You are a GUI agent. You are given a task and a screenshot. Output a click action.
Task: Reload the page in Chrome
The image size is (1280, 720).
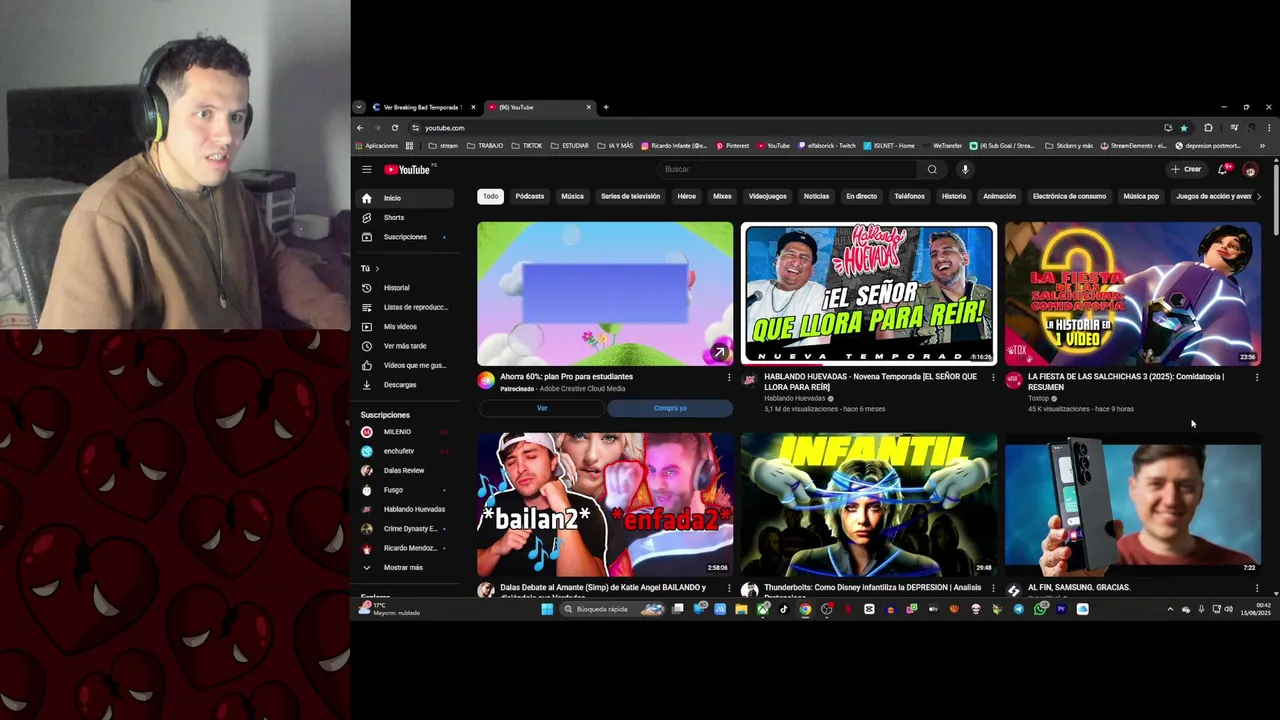coord(395,128)
